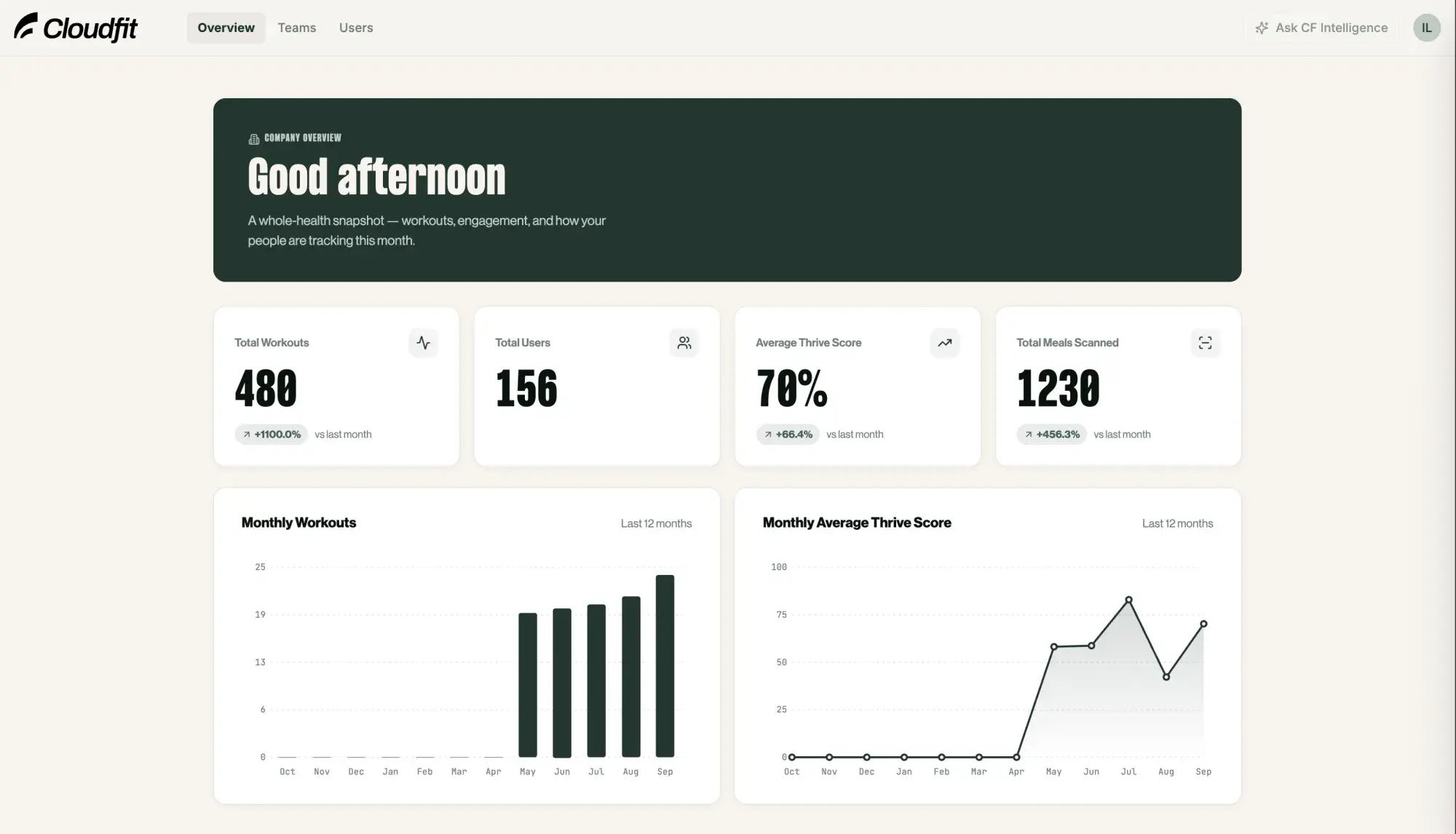
Task: Click the 1230 meals scanned value
Action: coord(1058,388)
